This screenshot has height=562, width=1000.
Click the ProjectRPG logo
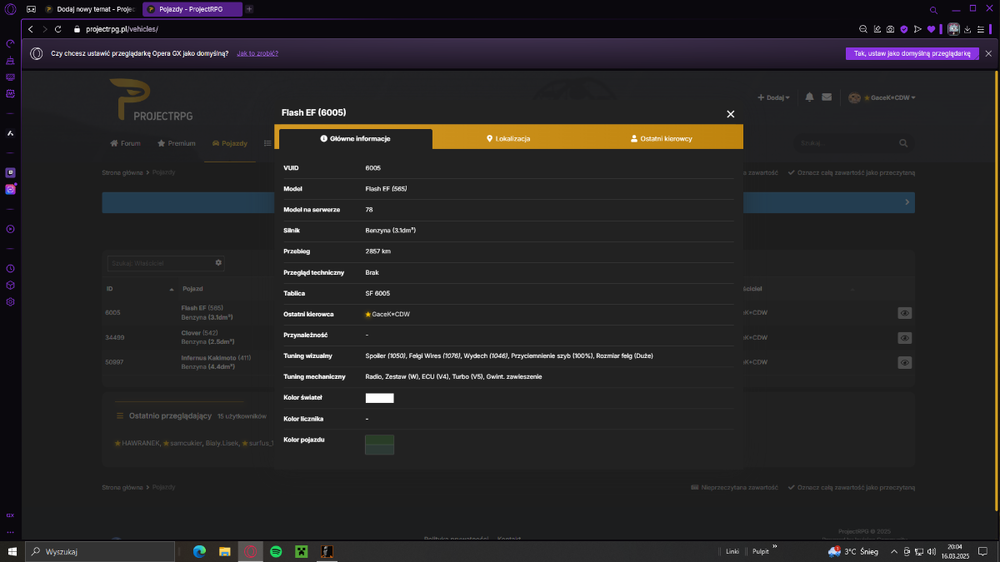151,100
